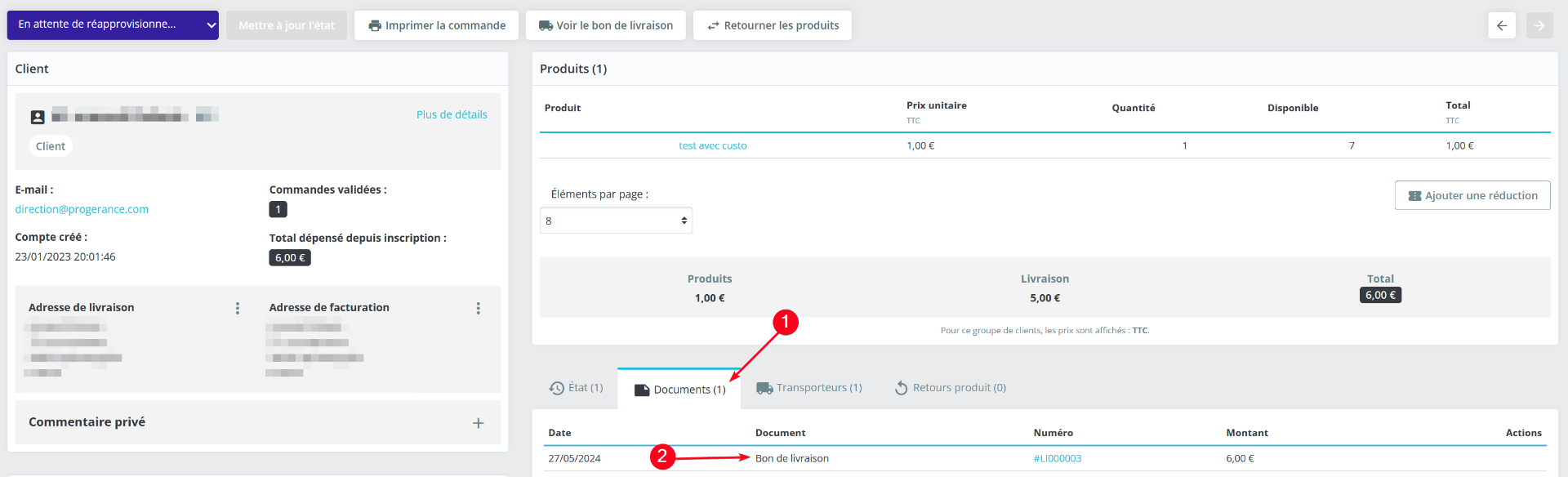
Task: Switch to Retours produit tab
Action: (x=950, y=388)
